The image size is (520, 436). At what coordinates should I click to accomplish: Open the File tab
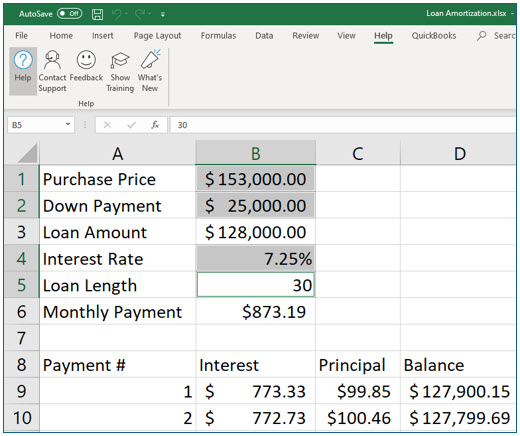pos(22,35)
